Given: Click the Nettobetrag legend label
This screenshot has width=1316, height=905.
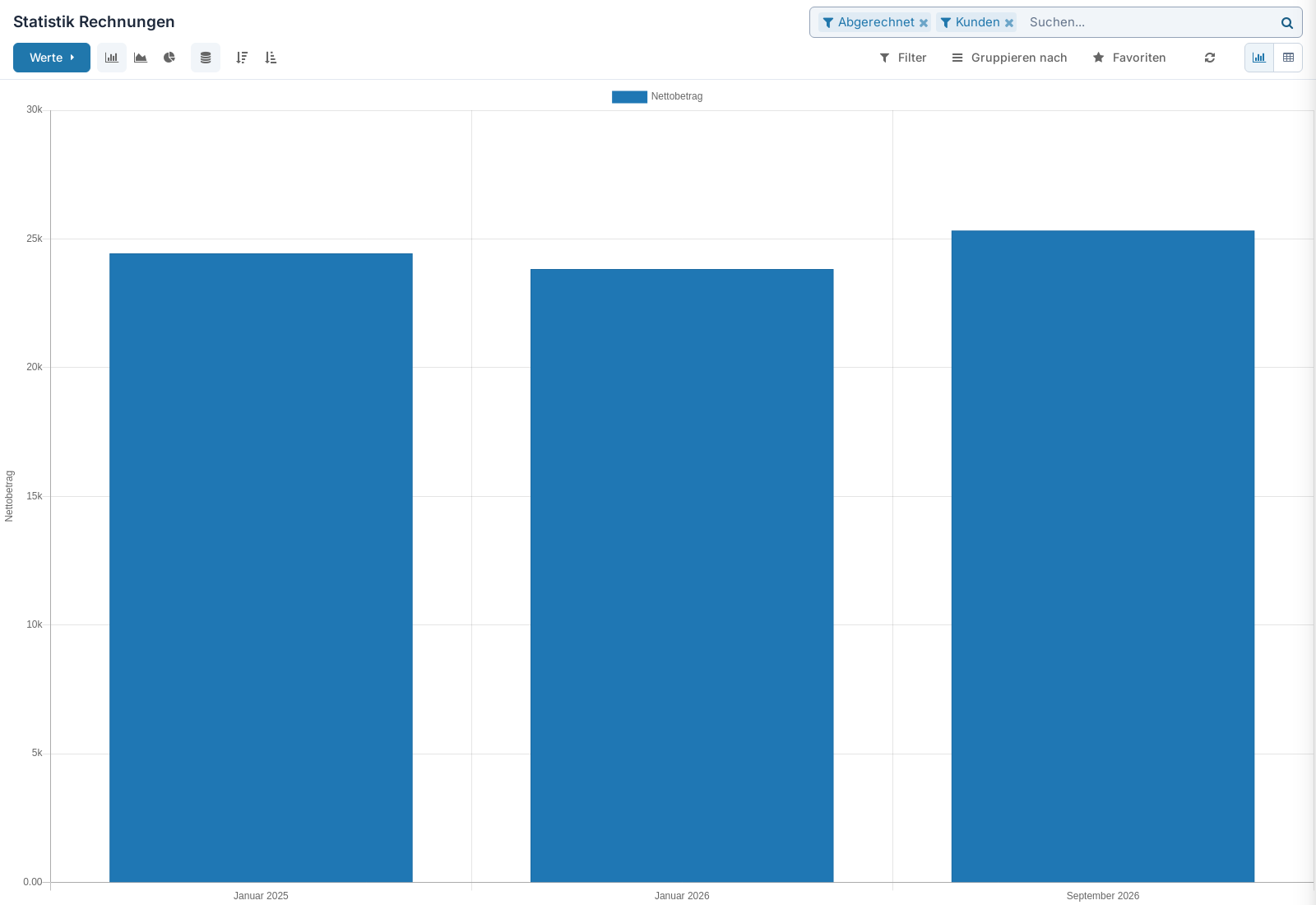Looking at the screenshot, I should tap(677, 96).
